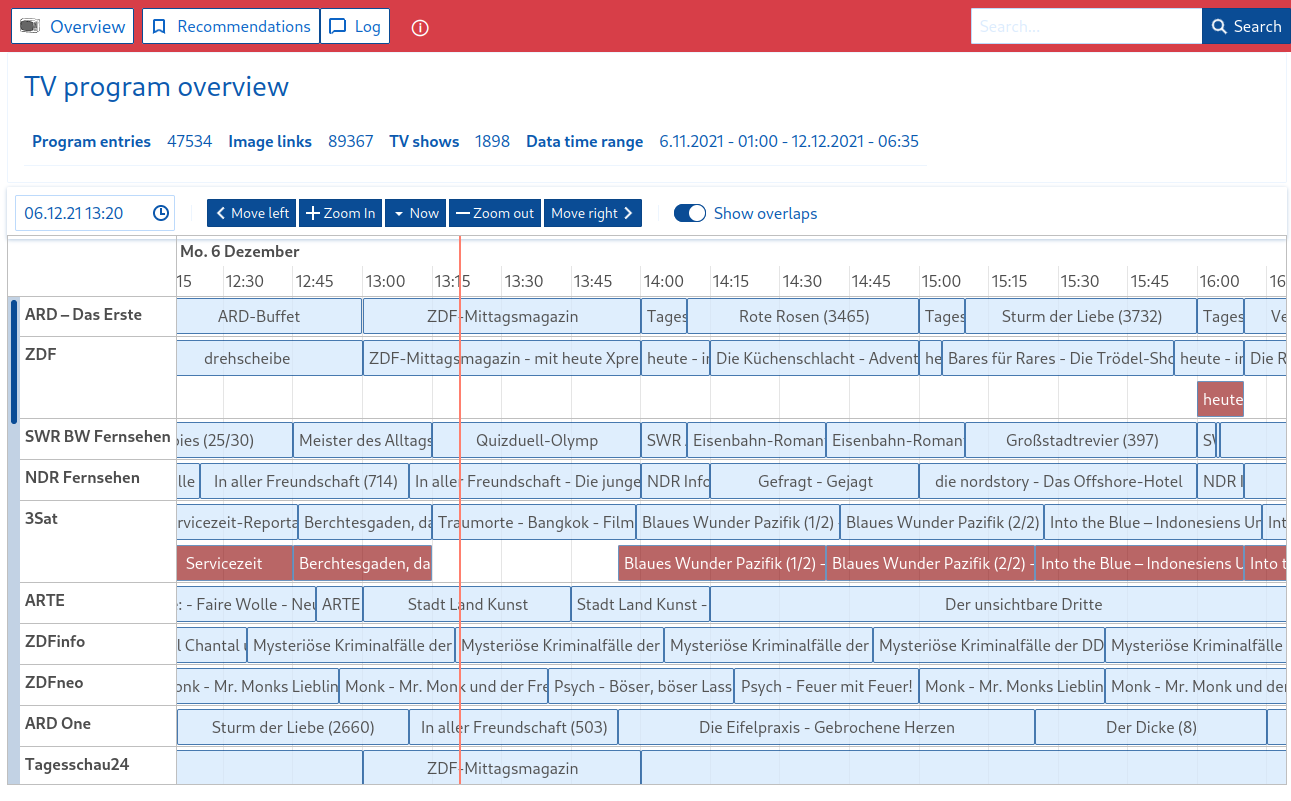
Task: Click the red info circle icon
Action: click(420, 28)
